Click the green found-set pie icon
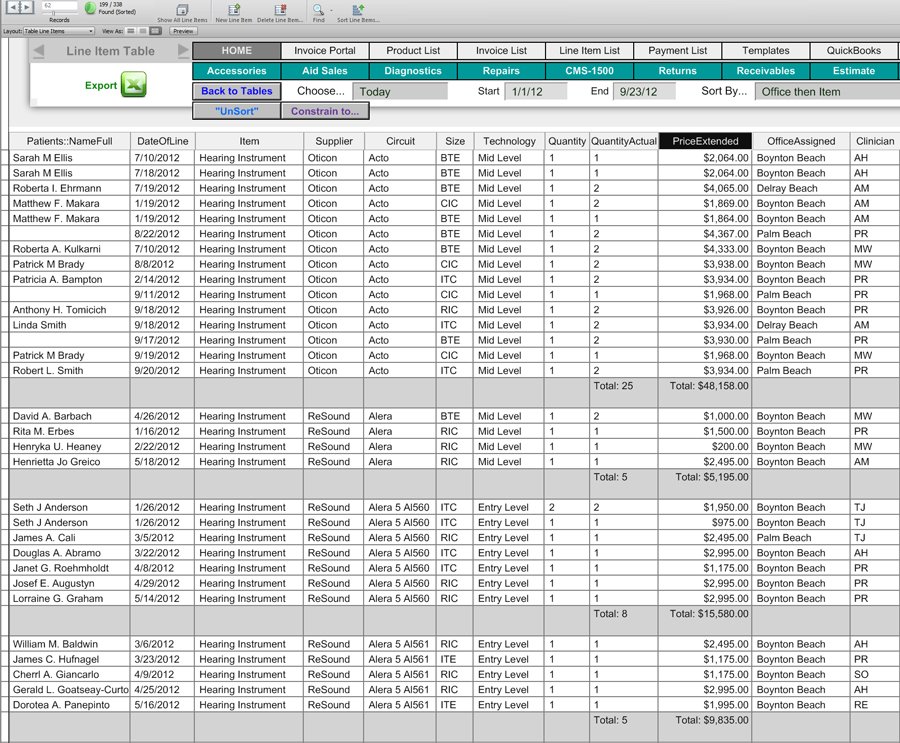 (90, 7)
